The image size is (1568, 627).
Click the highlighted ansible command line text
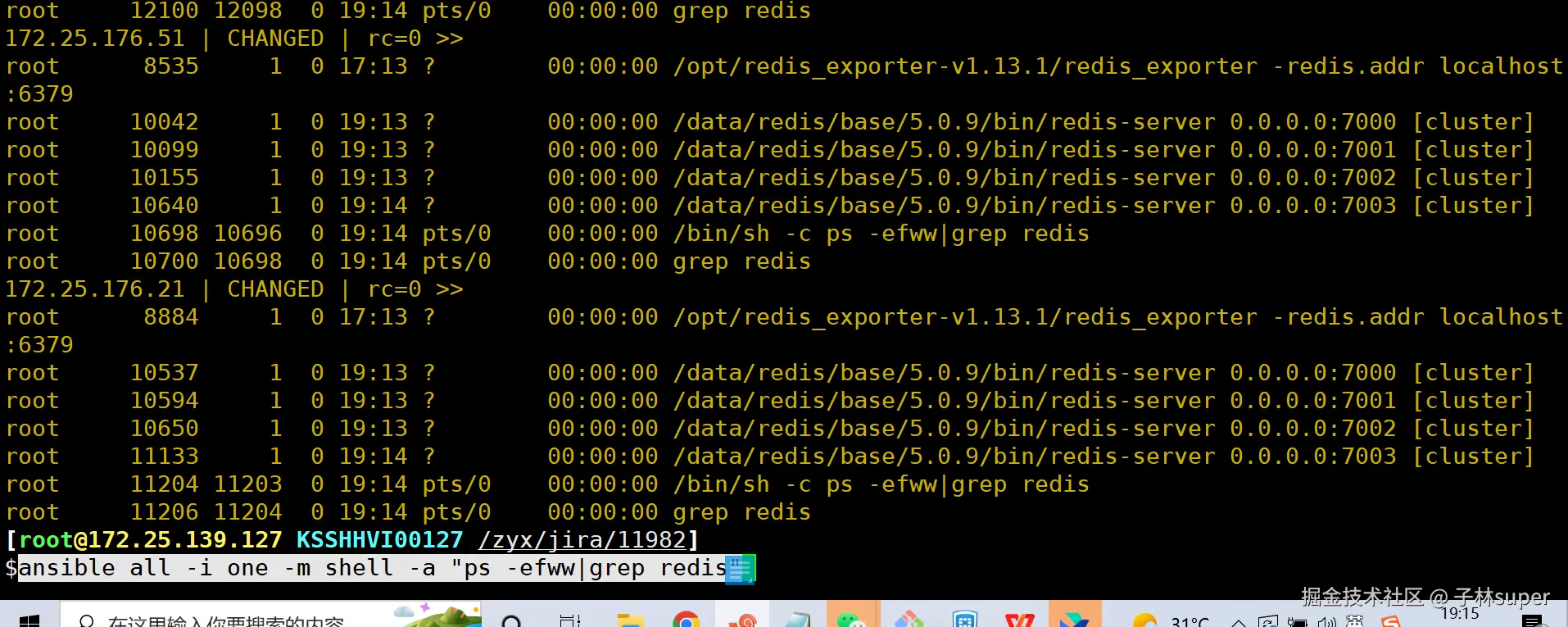(373, 568)
